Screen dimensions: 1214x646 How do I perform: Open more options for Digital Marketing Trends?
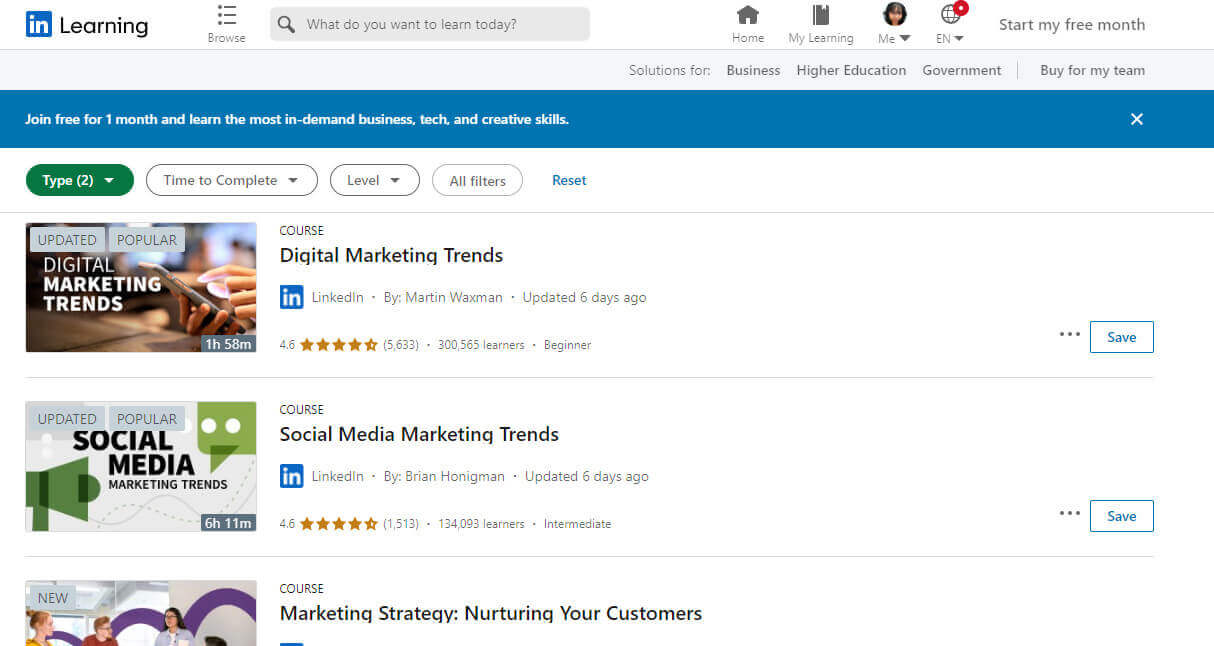click(1070, 334)
